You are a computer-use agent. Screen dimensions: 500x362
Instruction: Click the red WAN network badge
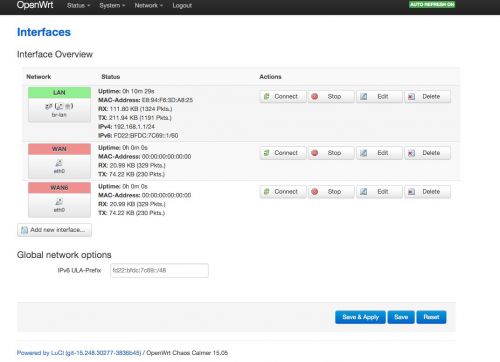pyautogui.click(x=59, y=149)
